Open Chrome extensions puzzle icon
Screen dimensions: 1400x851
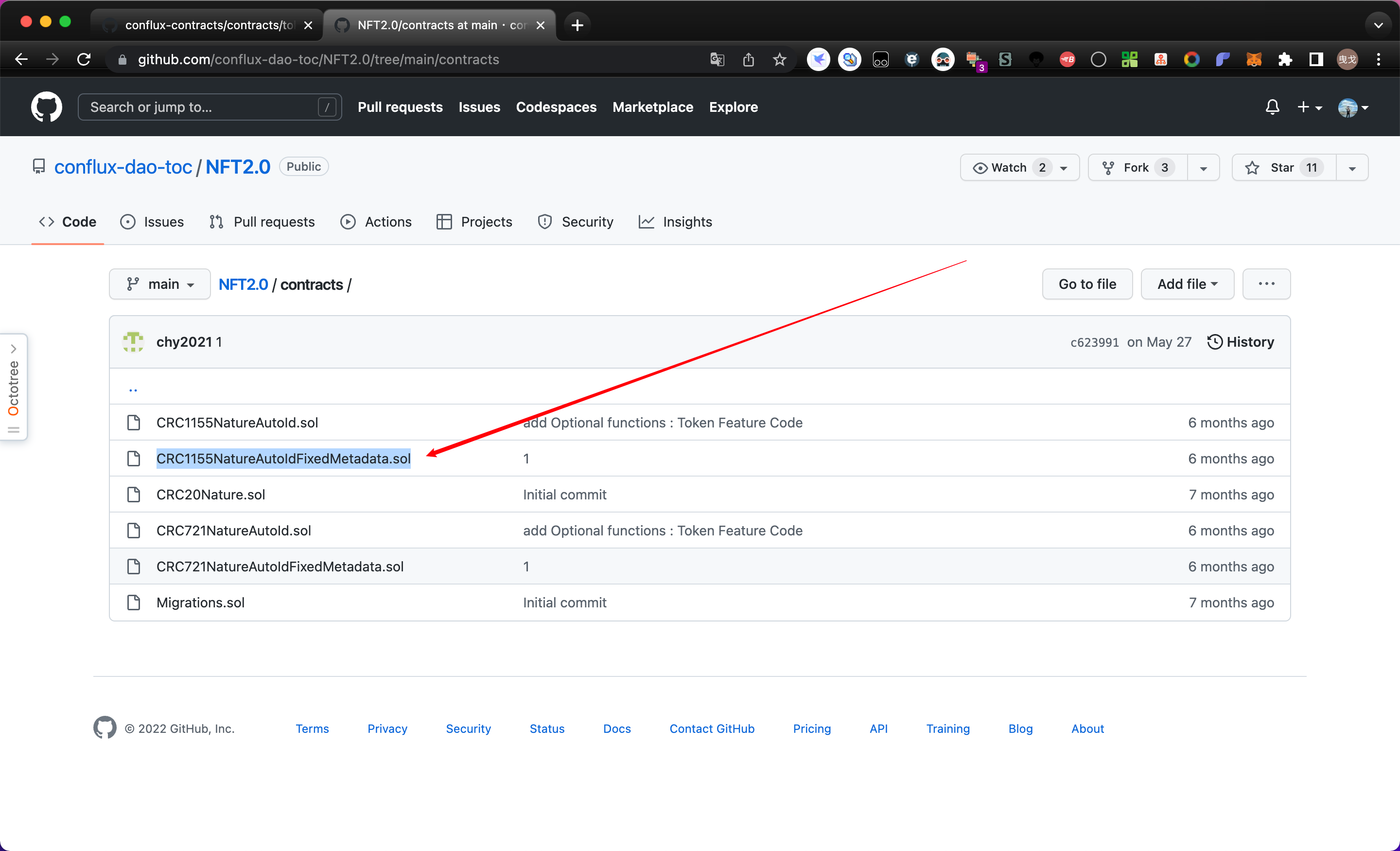click(x=1285, y=59)
